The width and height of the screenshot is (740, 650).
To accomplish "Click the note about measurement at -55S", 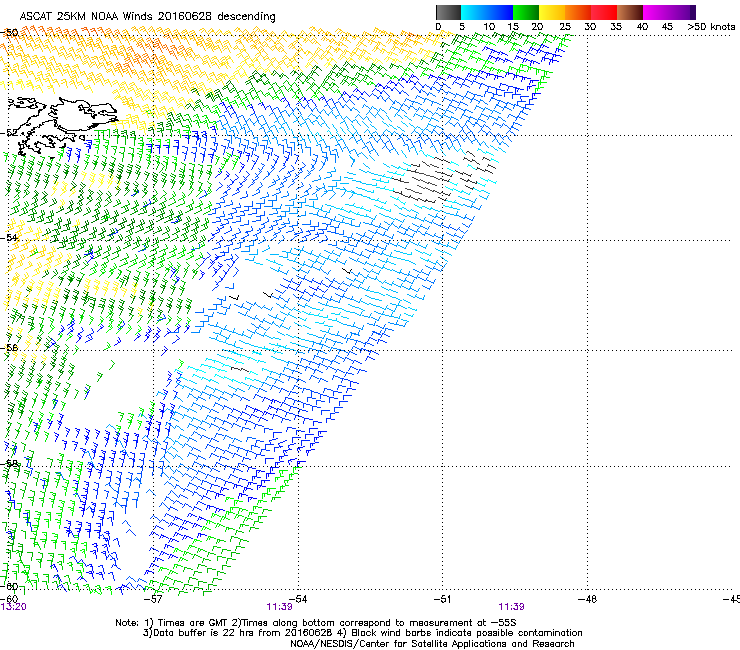I will (x=374, y=623).
